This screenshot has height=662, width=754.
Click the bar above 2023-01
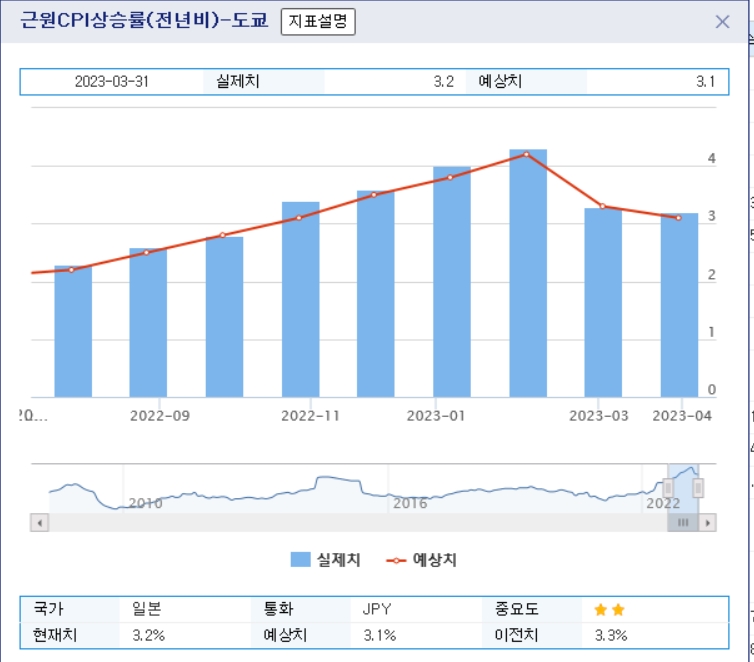[452, 282]
